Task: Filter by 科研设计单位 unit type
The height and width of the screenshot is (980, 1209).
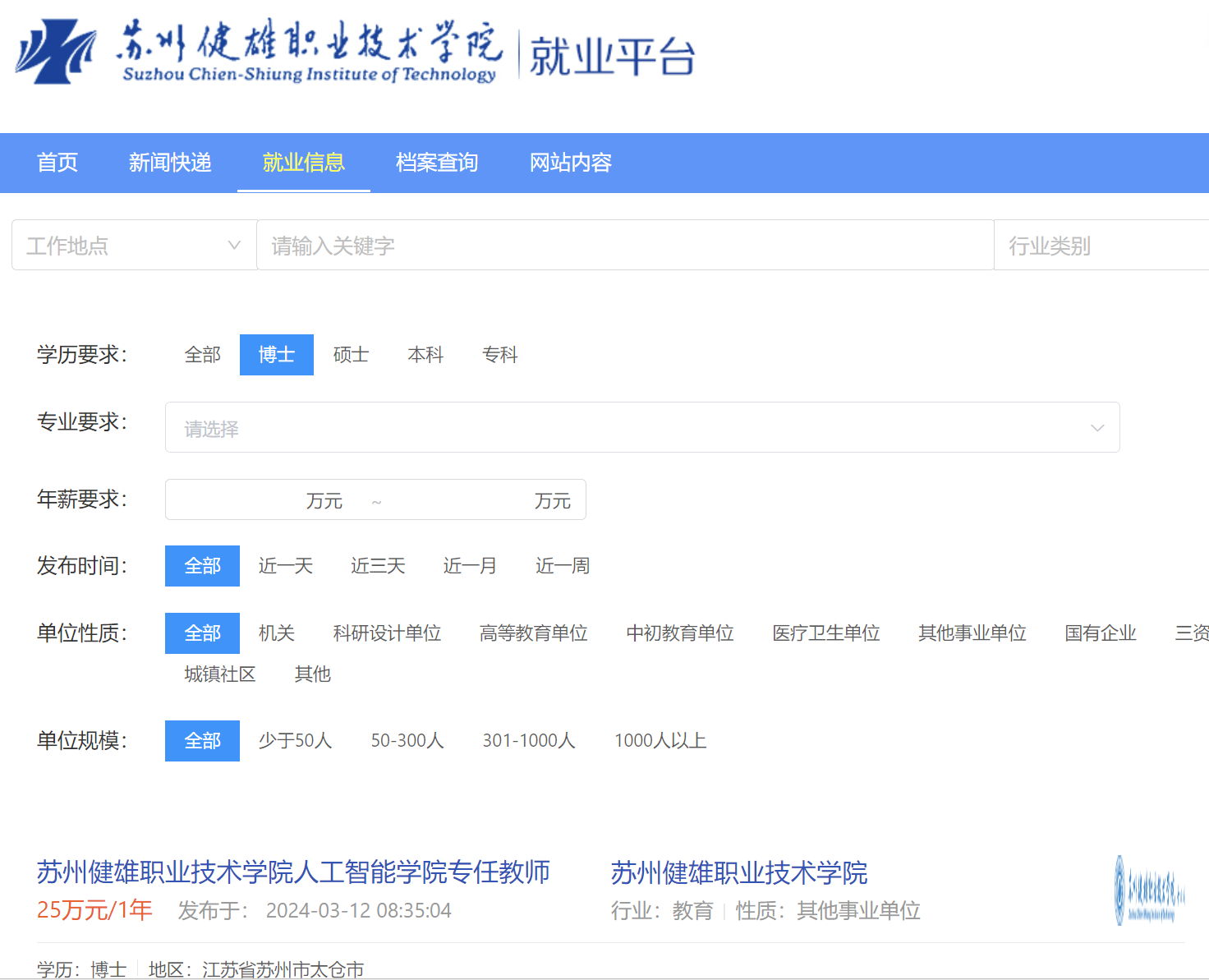Action: coord(388,633)
